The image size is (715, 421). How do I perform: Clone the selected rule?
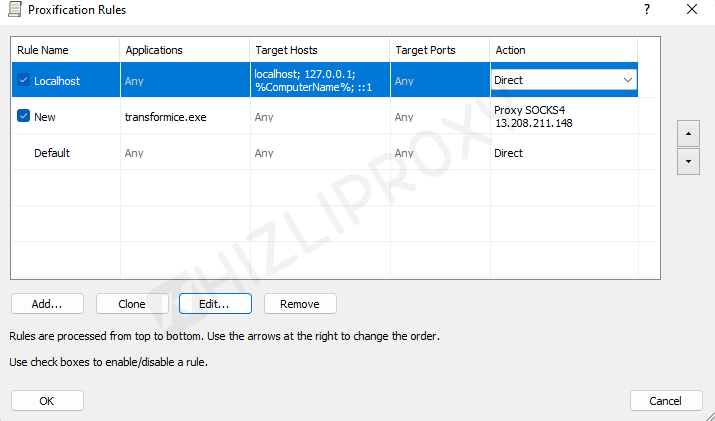[132, 303]
